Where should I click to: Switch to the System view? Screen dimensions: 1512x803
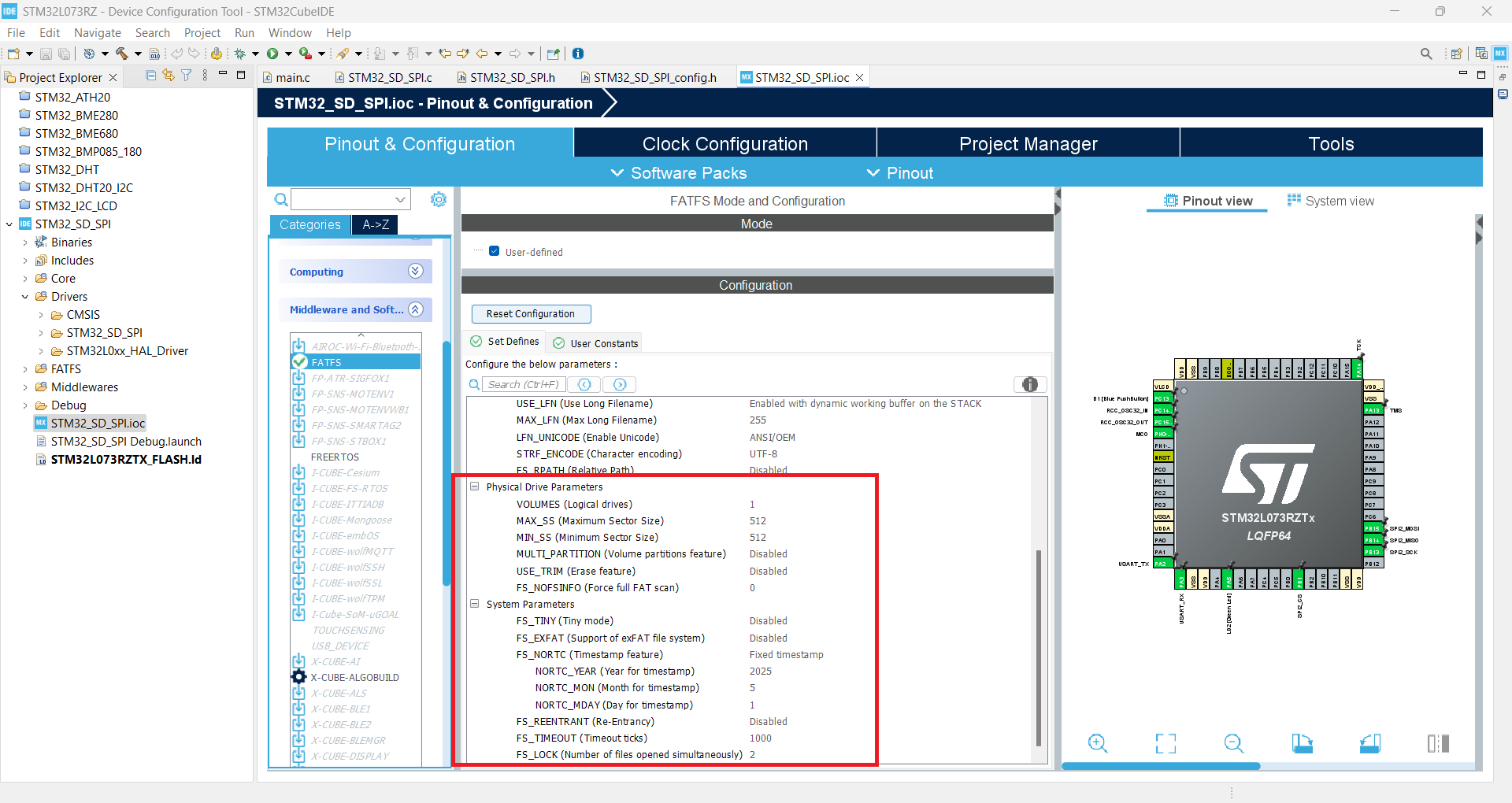[x=1331, y=201]
